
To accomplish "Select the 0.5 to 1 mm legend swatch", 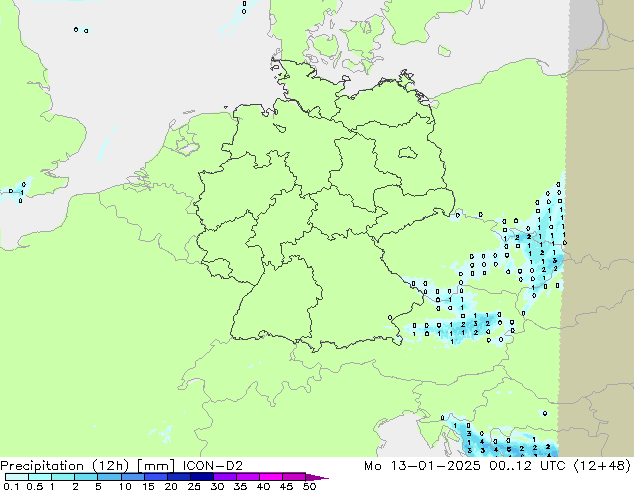I will point(40,477).
